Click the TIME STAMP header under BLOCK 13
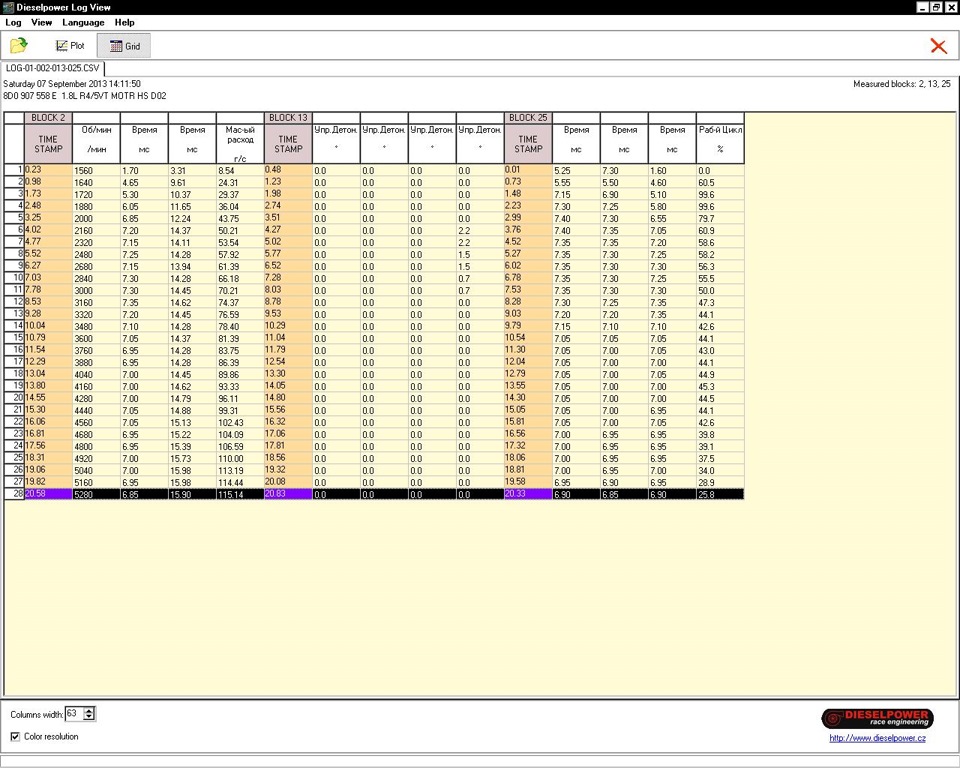 pos(288,144)
